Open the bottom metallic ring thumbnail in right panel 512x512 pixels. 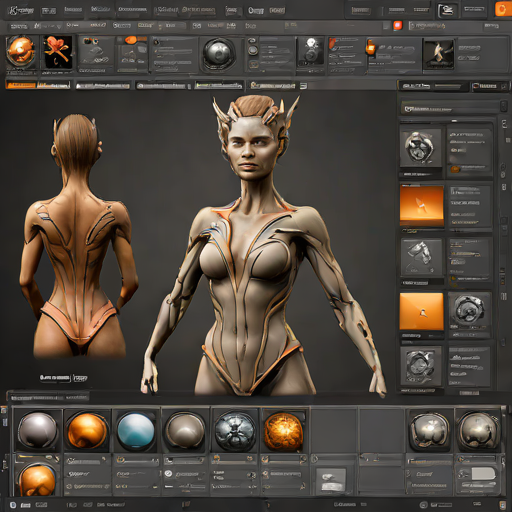(420, 365)
